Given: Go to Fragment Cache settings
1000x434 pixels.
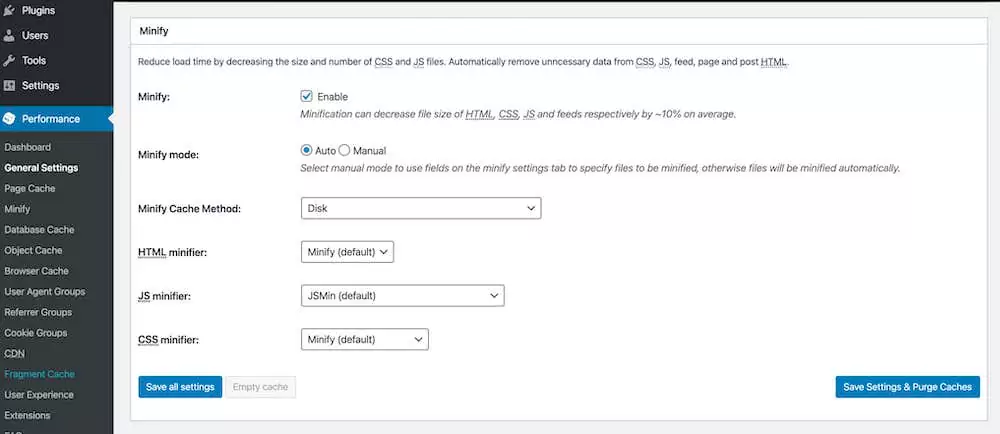Looking at the screenshot, I should click(39, 374).
